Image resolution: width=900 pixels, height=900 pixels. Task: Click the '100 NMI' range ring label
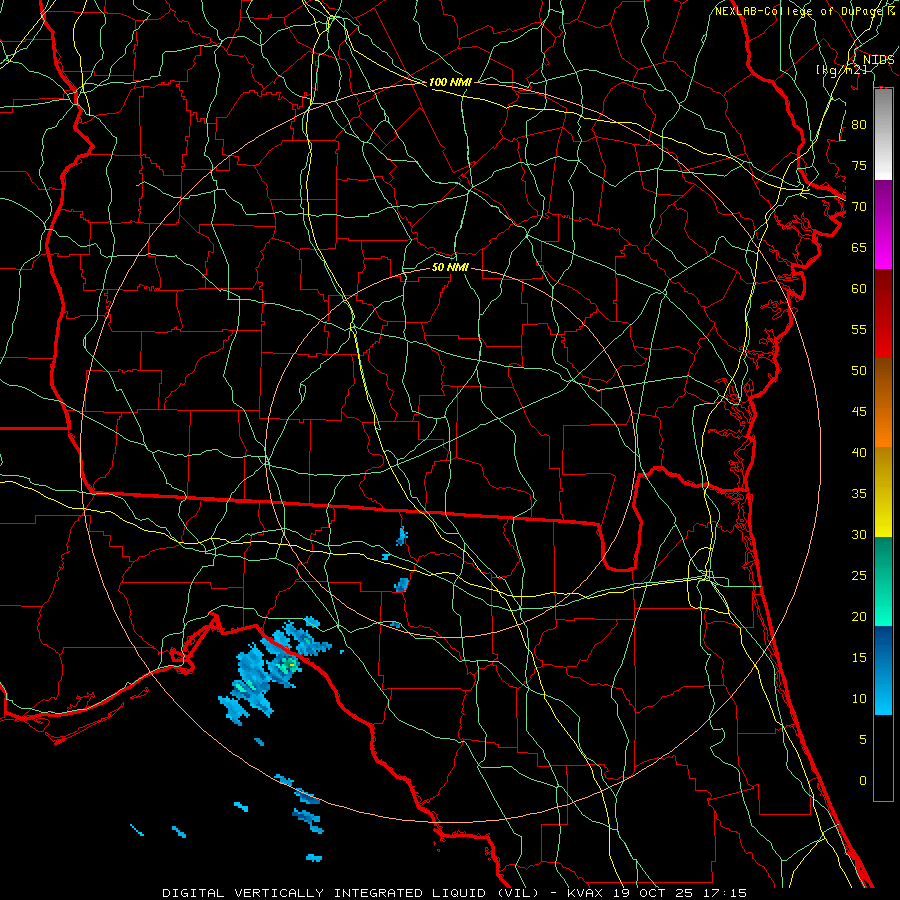pos(450,82)
